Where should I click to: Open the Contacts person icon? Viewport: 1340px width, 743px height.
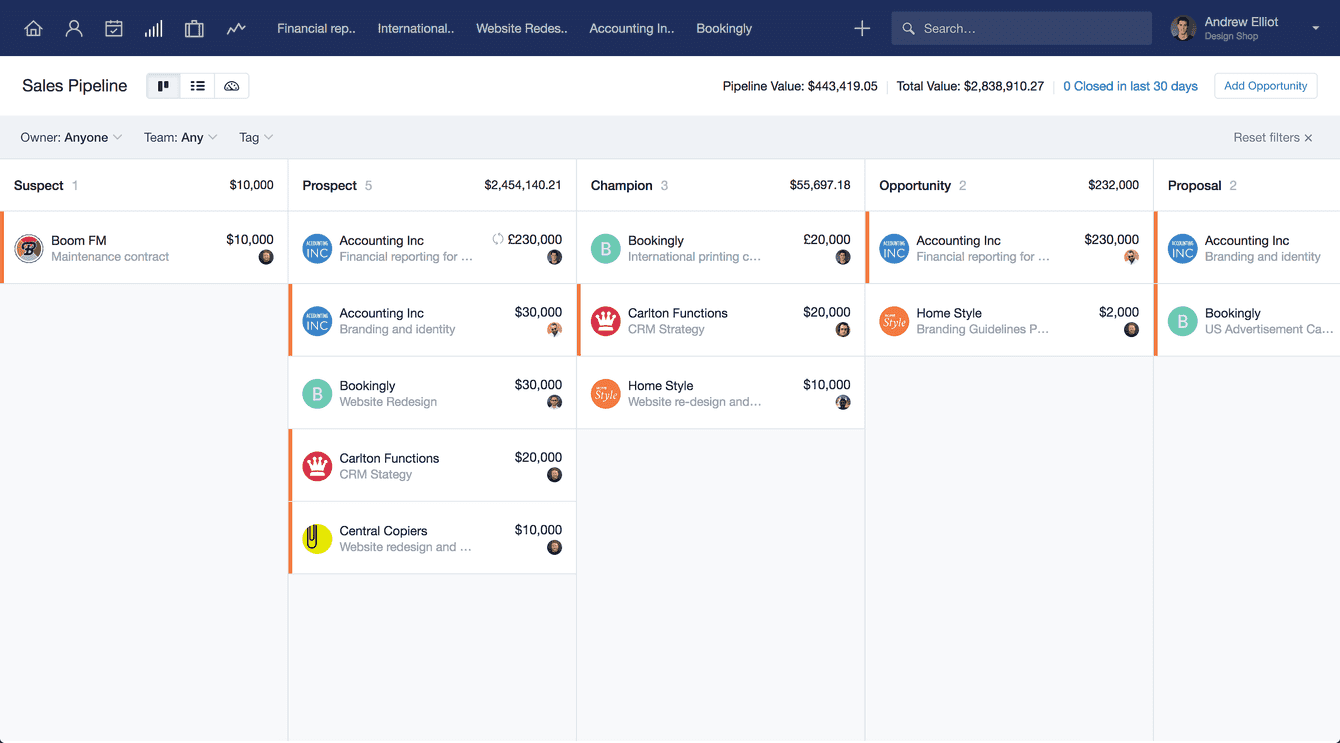pos(74,28)
